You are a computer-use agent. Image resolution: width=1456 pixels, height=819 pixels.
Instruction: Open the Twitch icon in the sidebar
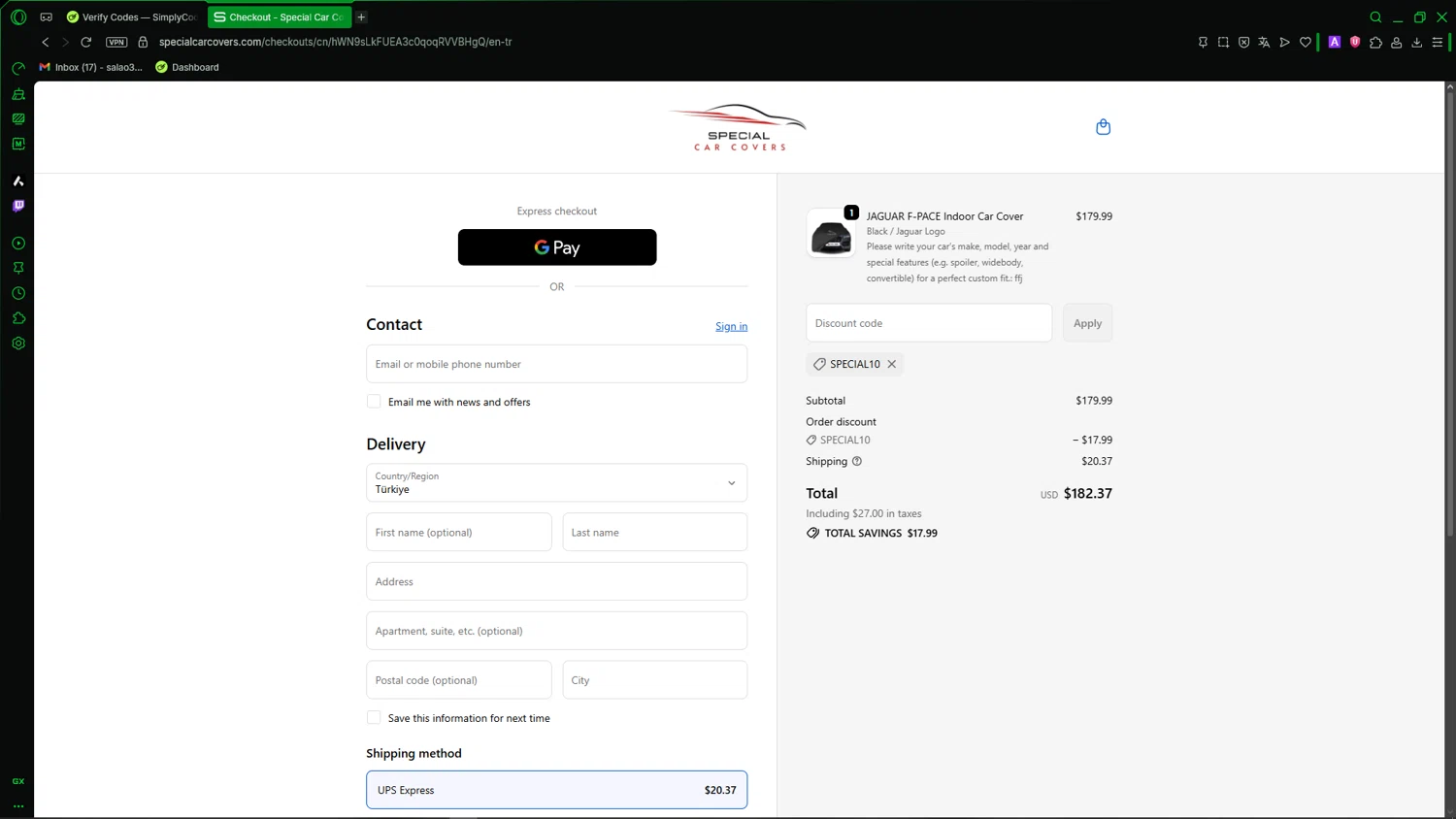pos(18,206)
